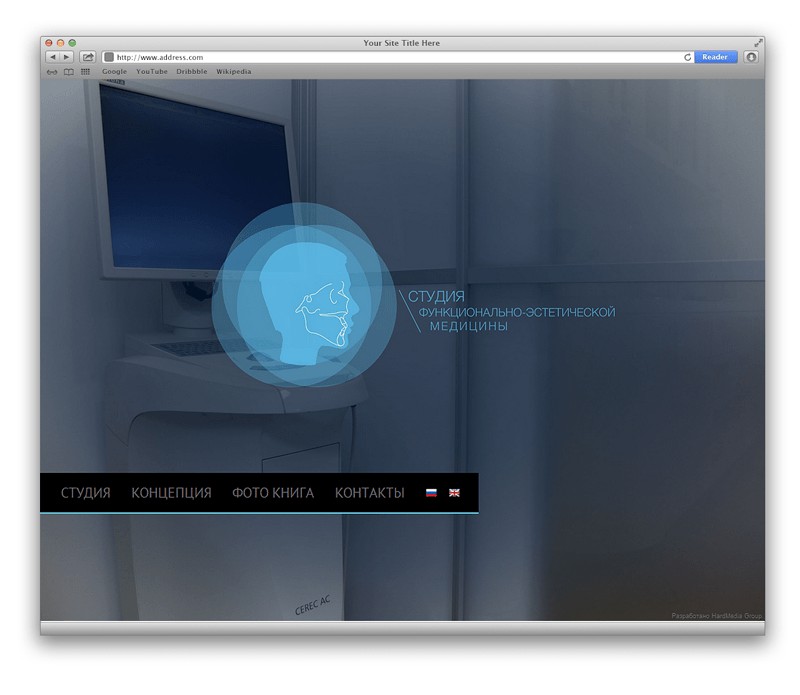
Task: Click the Разработано HardMedia Group credit
Action: (716, 616)
